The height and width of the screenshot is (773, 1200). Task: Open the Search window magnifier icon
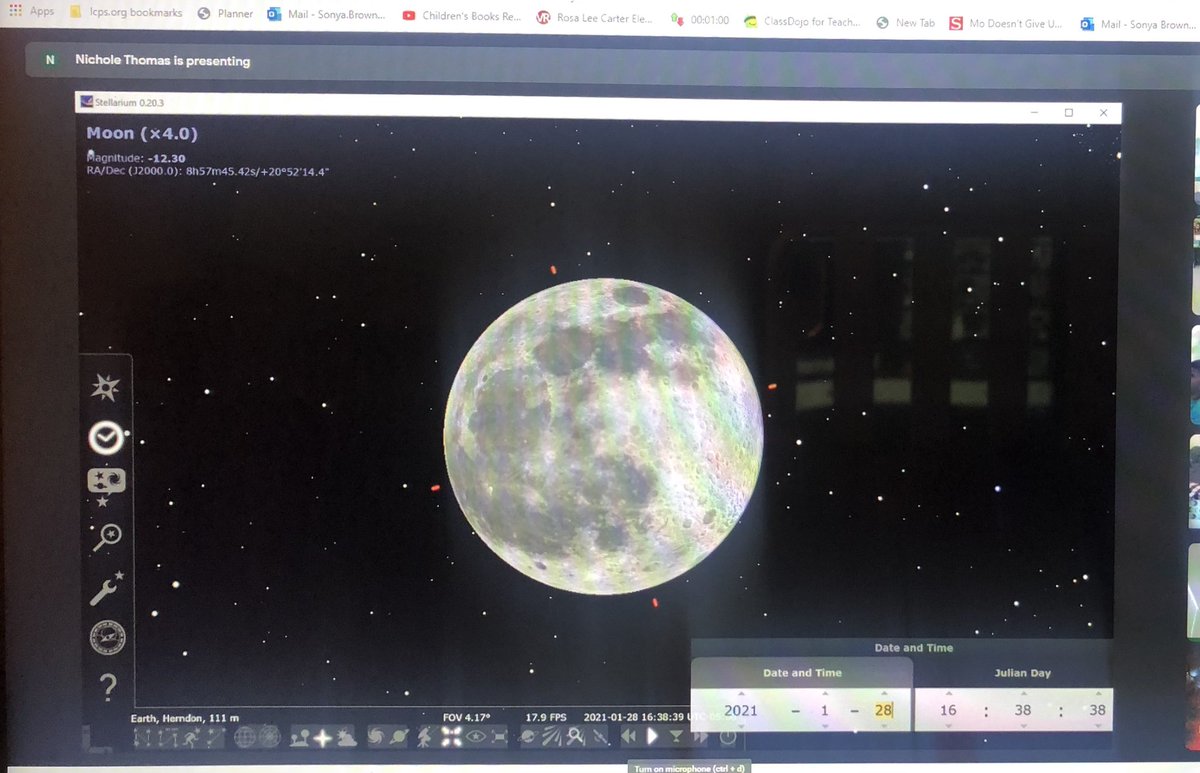pos(106,537)
